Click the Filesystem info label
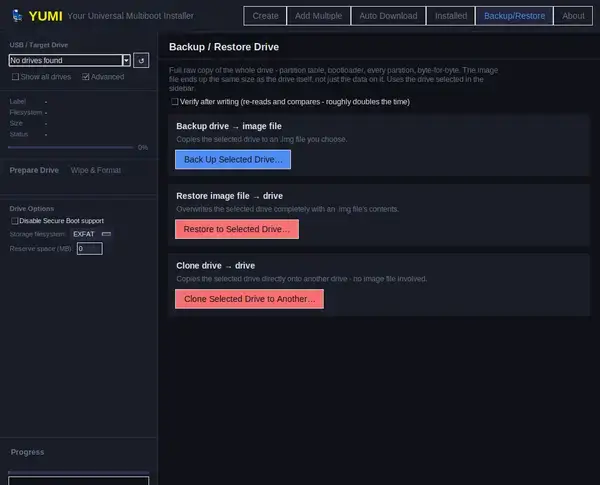This screenshot has height=485, width=600. pos(26,113)
